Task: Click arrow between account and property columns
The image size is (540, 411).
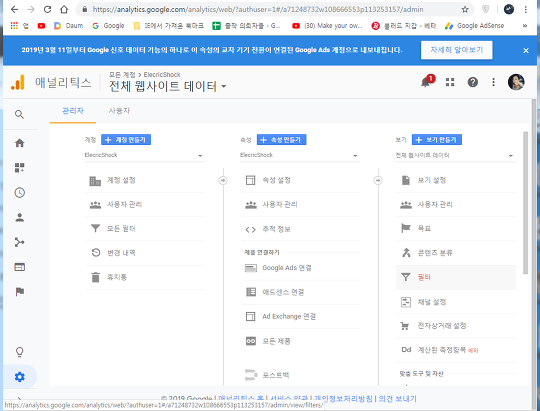Action: click(x=223, y=180)
